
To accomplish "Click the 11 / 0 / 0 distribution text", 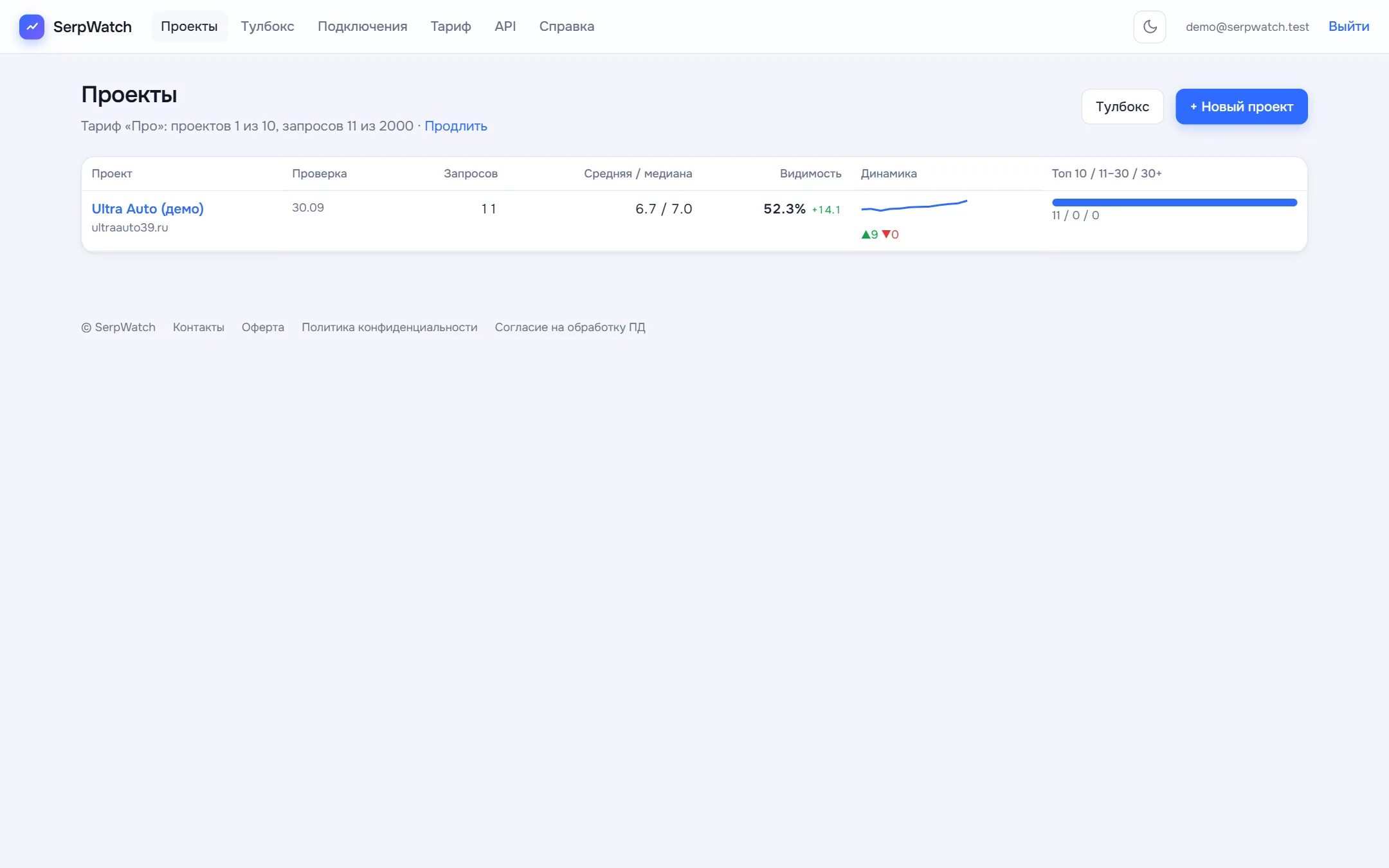I will coord(1076,215).
